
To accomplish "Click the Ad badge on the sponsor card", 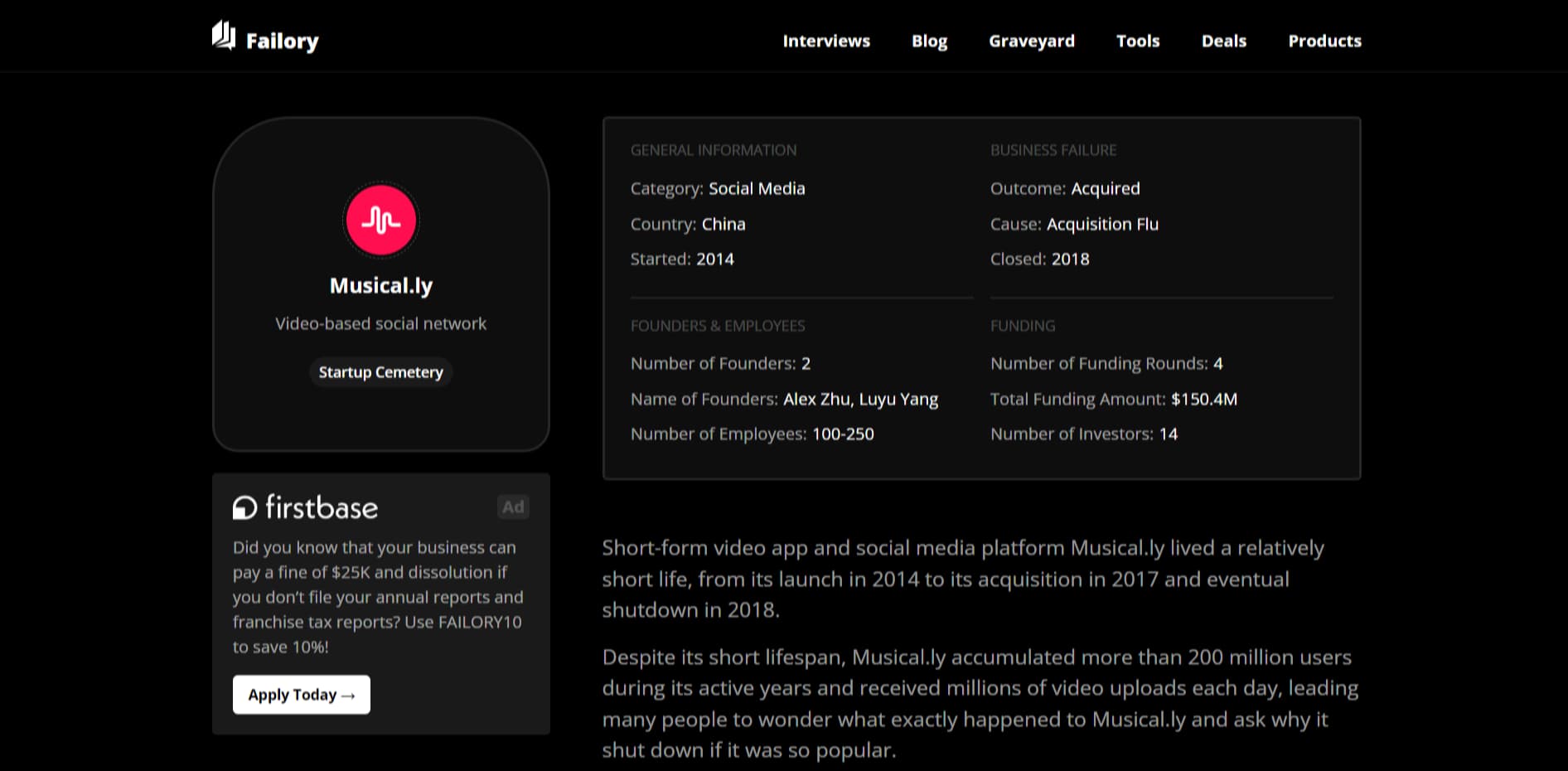I will pos(513,507).
